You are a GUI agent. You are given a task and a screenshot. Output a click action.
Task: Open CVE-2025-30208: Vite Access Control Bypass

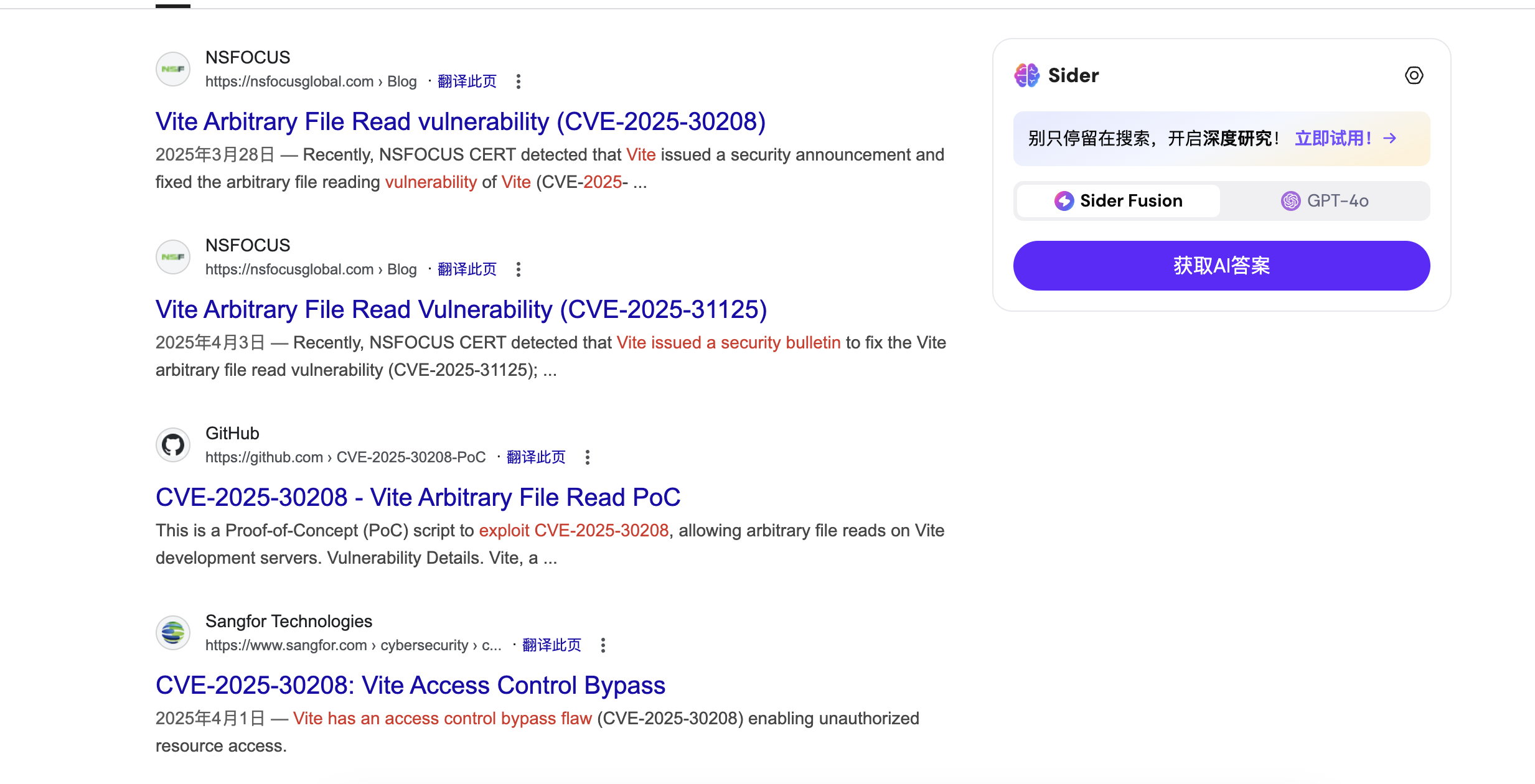click(x=410, y=685)
